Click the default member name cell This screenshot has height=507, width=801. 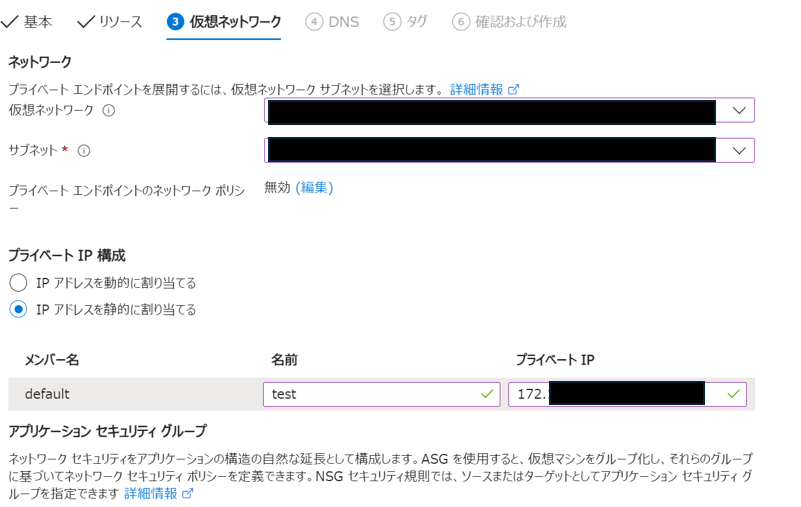47,394
